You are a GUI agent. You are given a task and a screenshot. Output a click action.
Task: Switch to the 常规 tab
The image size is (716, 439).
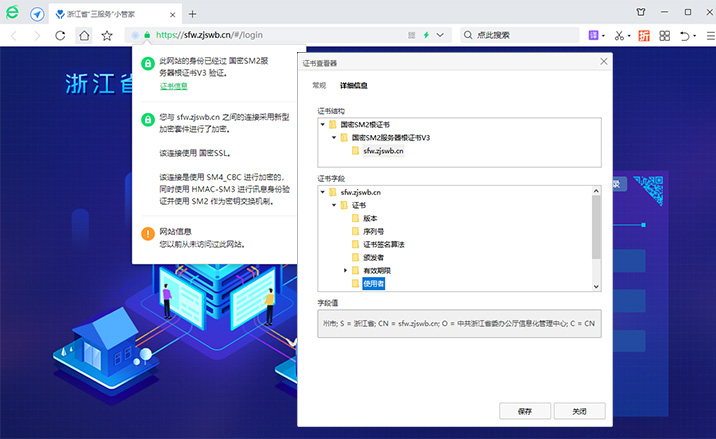click(319, 85)
